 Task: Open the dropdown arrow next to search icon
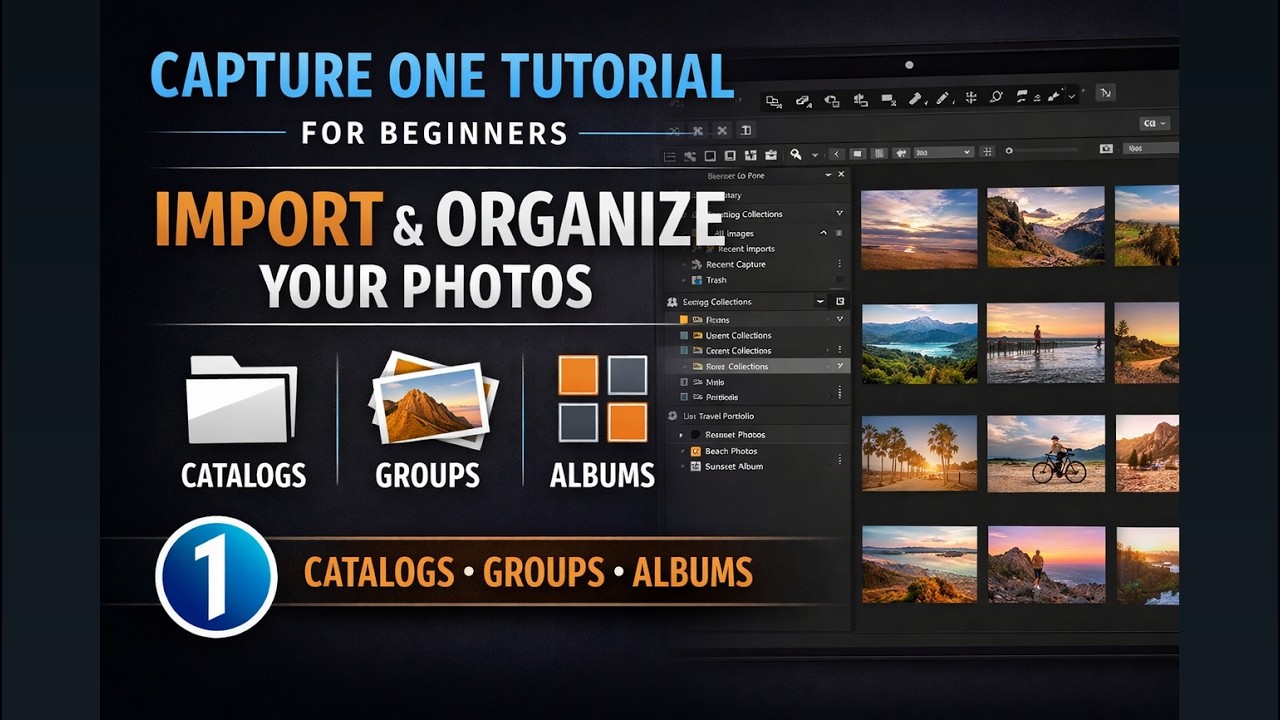[x=815, y=155]
